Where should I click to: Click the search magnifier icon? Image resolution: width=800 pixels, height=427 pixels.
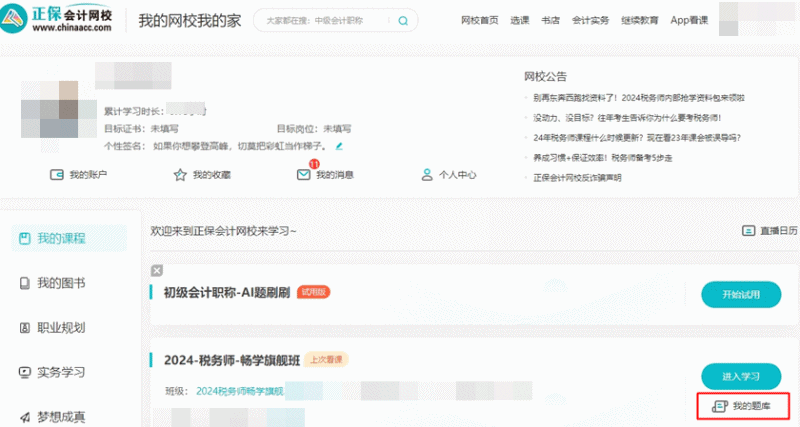[x=403, y=20]
